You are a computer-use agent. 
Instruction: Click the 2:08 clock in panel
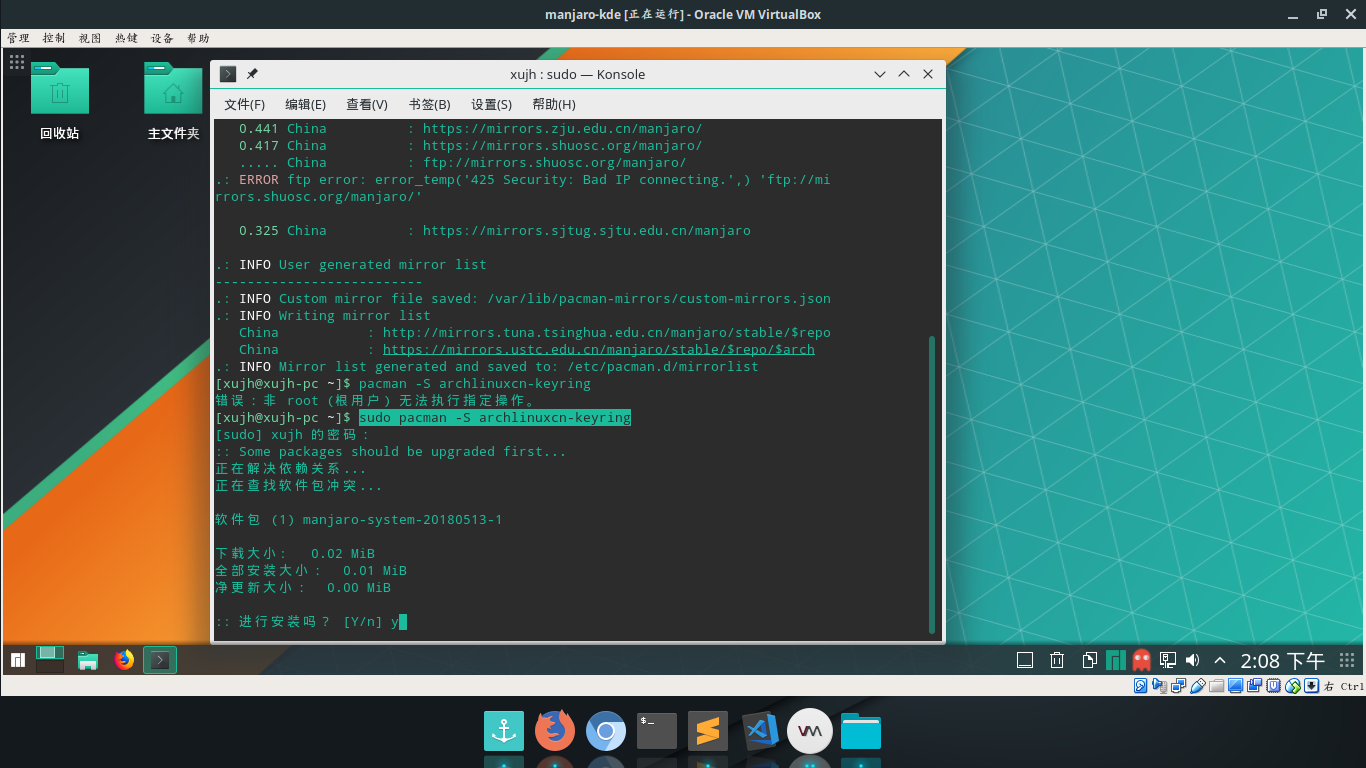click(x=1283, y=660)
